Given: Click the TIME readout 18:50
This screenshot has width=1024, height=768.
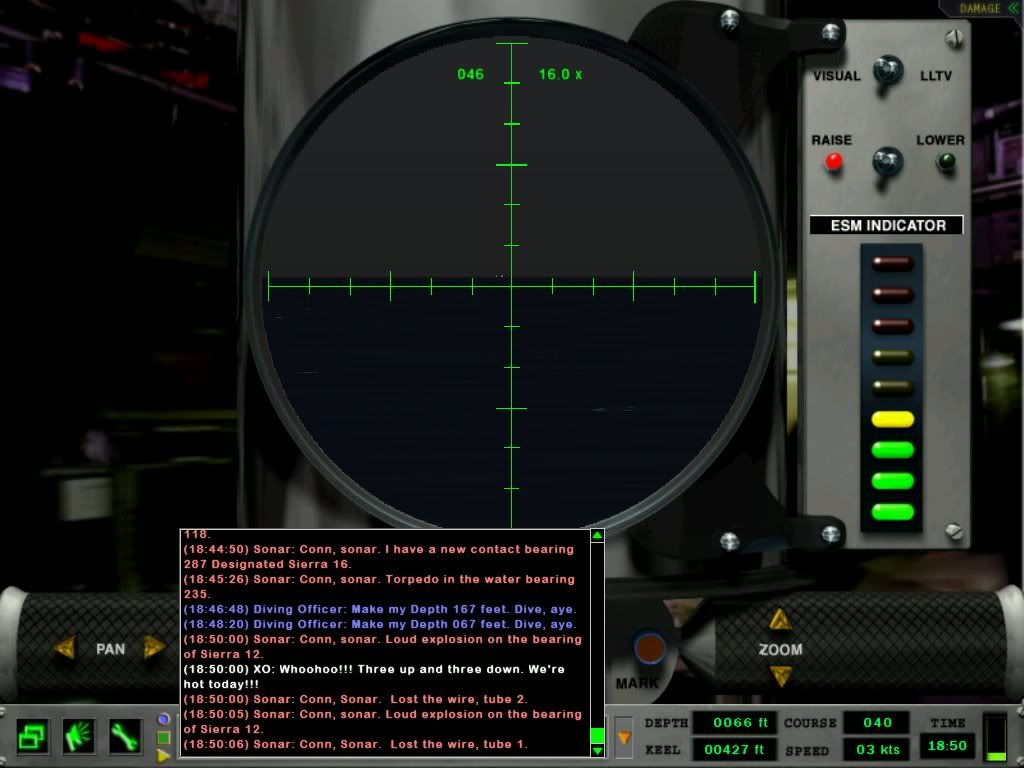Looking at the screenshot, I should (948, 745).
